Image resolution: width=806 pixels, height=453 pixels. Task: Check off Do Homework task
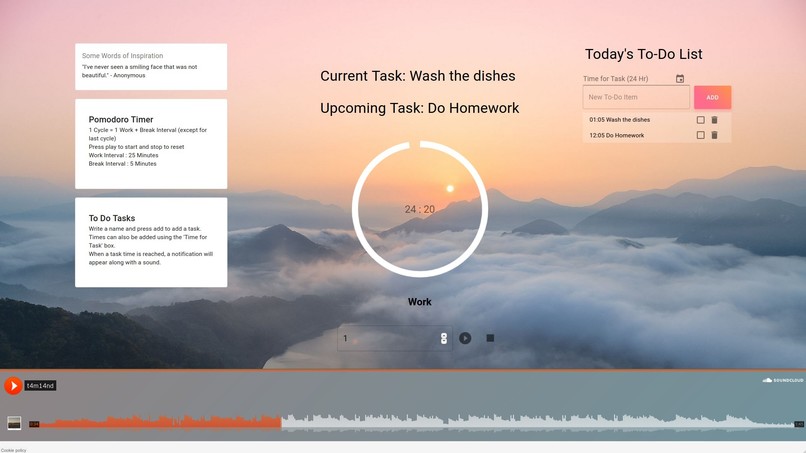click(700, 135)
